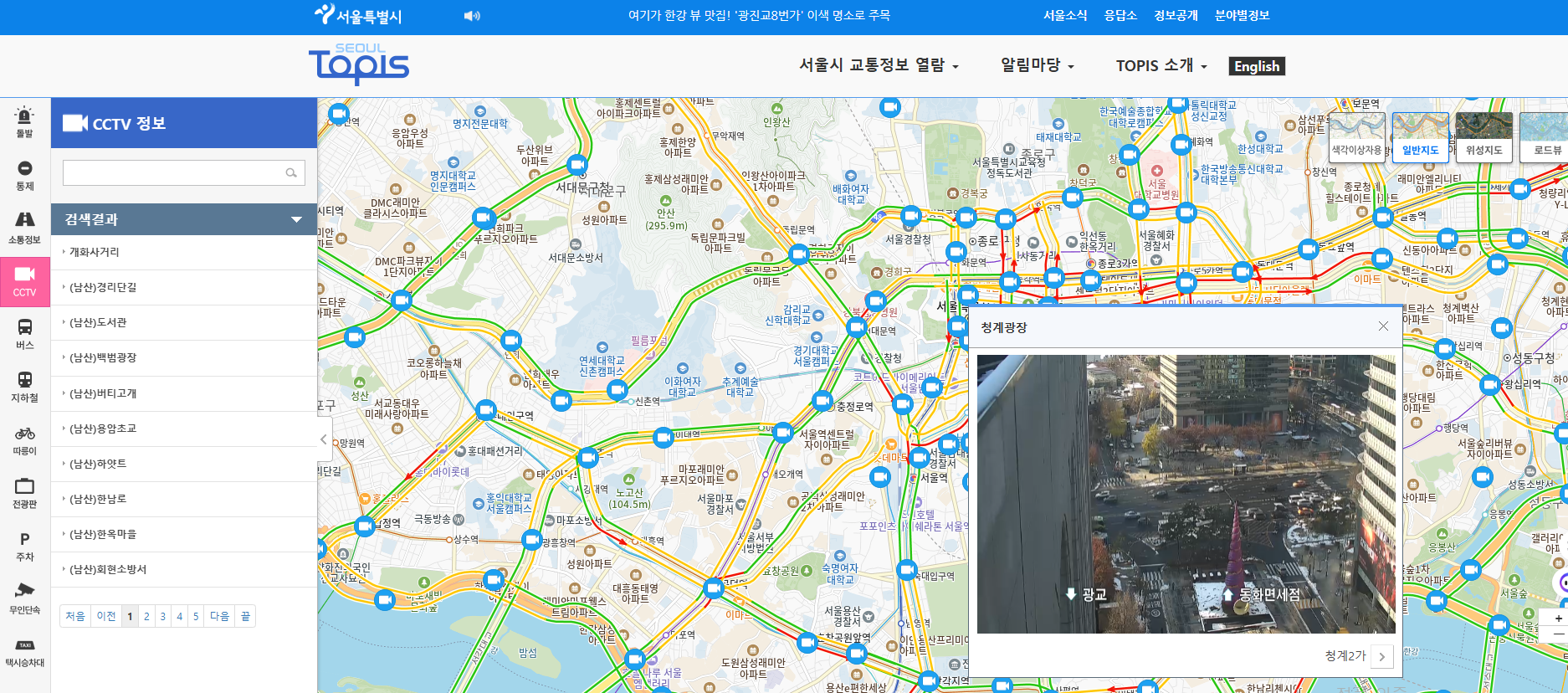Go to results page 2
The width and height of the screenshot is (1568, 693).
coord(146,616)
